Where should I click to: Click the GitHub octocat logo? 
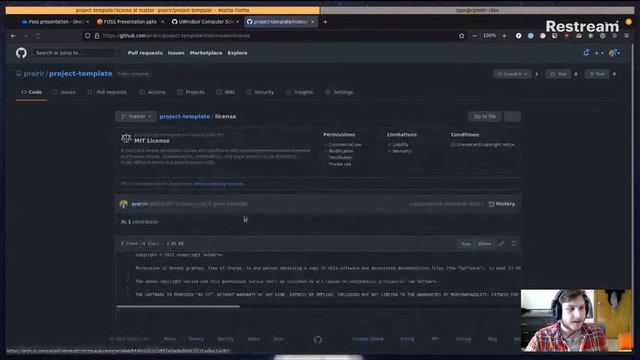pyautogui.click(x=21, y=53)
